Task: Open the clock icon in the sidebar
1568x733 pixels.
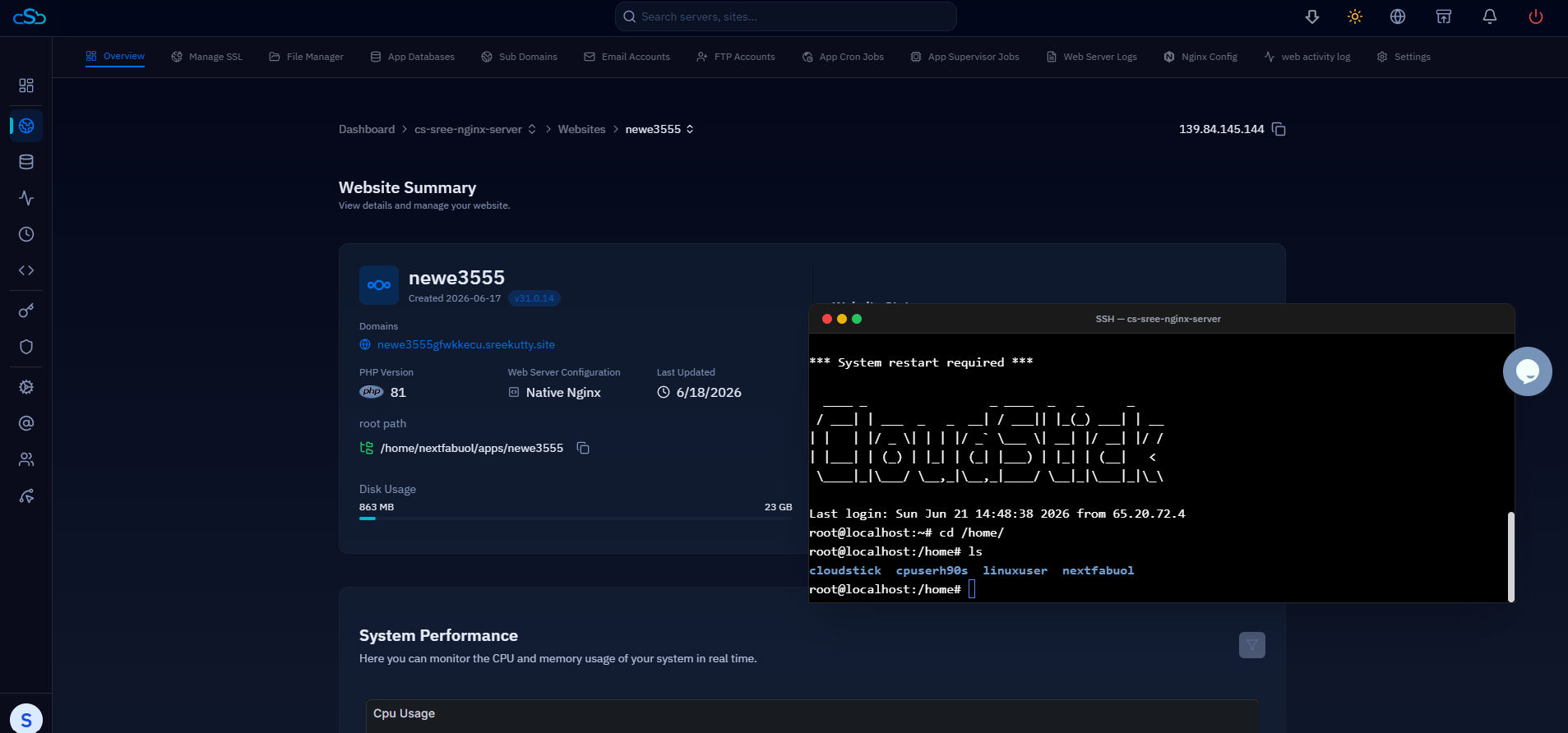Action: [26, 234]
